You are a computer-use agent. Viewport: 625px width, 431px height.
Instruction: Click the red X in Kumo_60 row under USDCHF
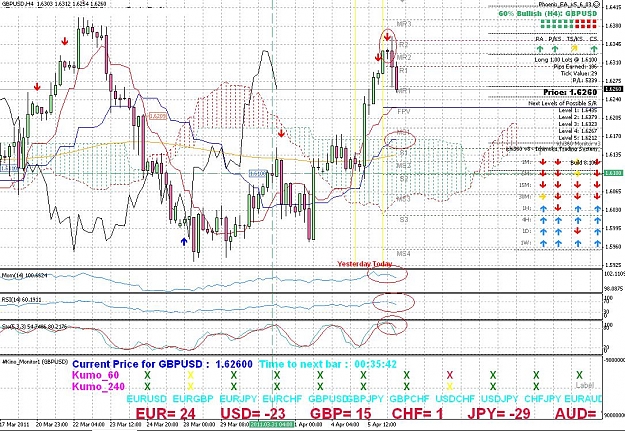(450, 375)
